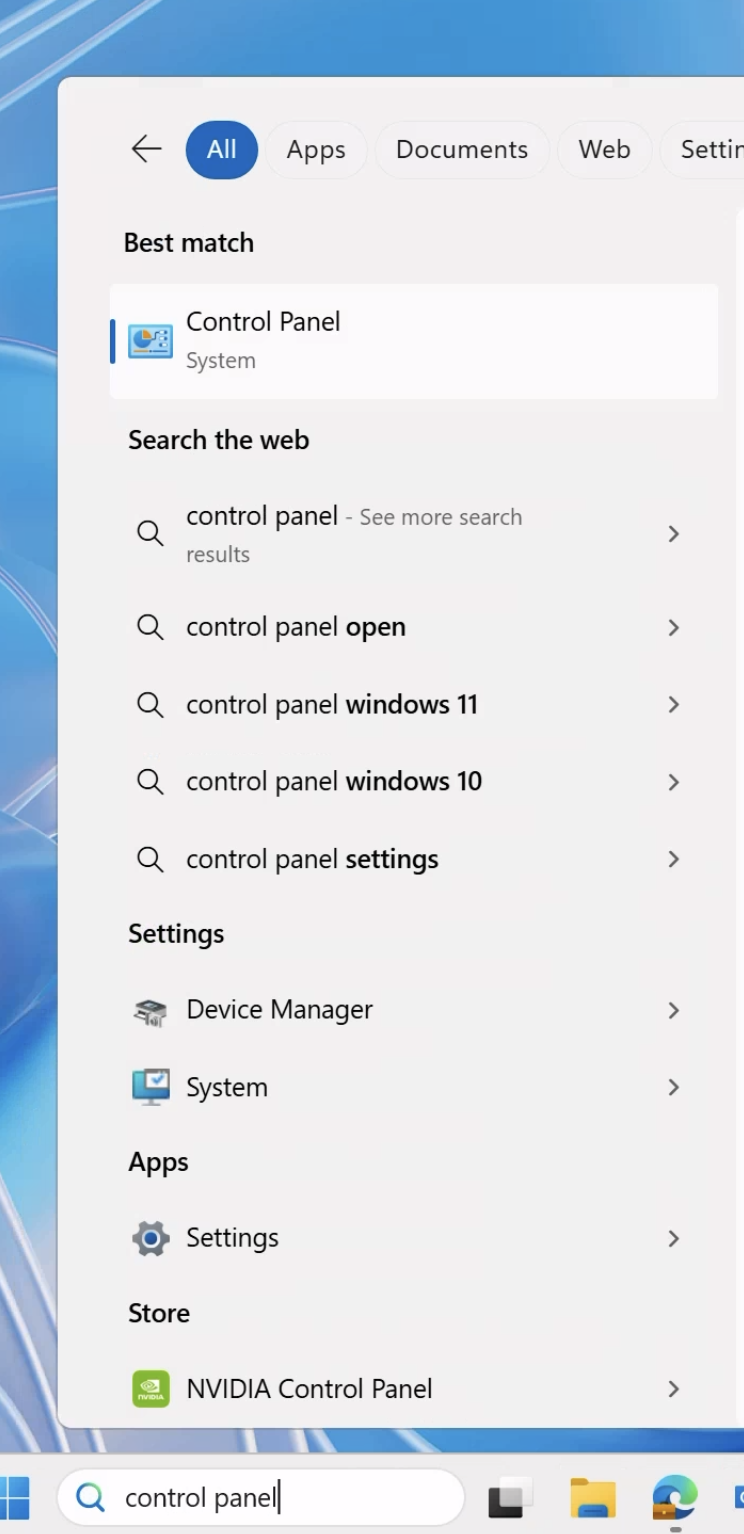This screenshot has height=1534, width=744.
Task: Launch the Settings app gear icon
Action: (x=151, y=1238)
